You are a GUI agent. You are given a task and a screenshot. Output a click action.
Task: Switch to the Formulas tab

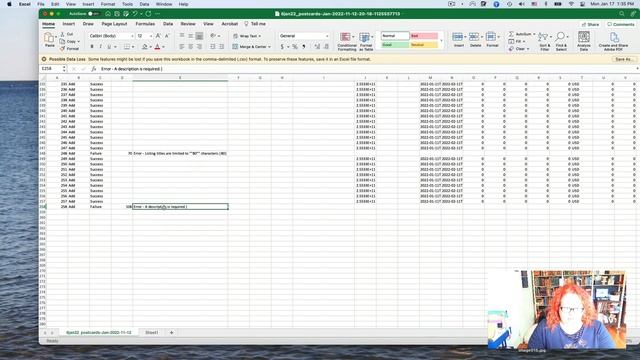point(145,24)
